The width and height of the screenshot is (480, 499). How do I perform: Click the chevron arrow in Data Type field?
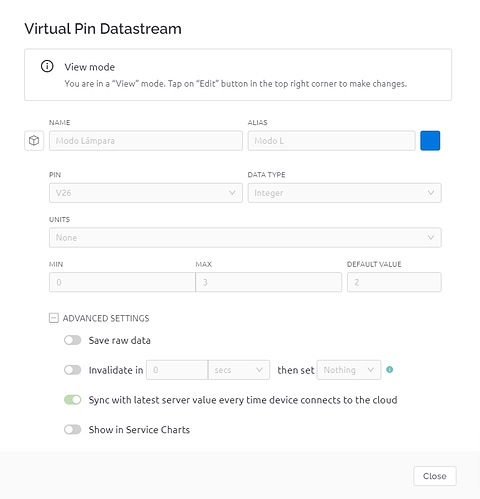pos(431,193)
